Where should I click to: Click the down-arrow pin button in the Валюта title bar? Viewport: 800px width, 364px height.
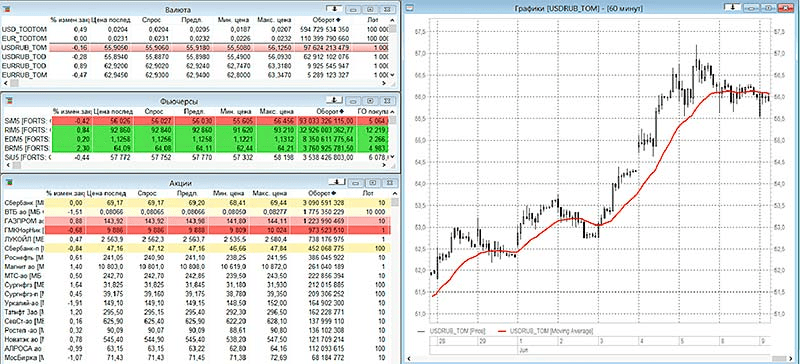pos(335,9)
